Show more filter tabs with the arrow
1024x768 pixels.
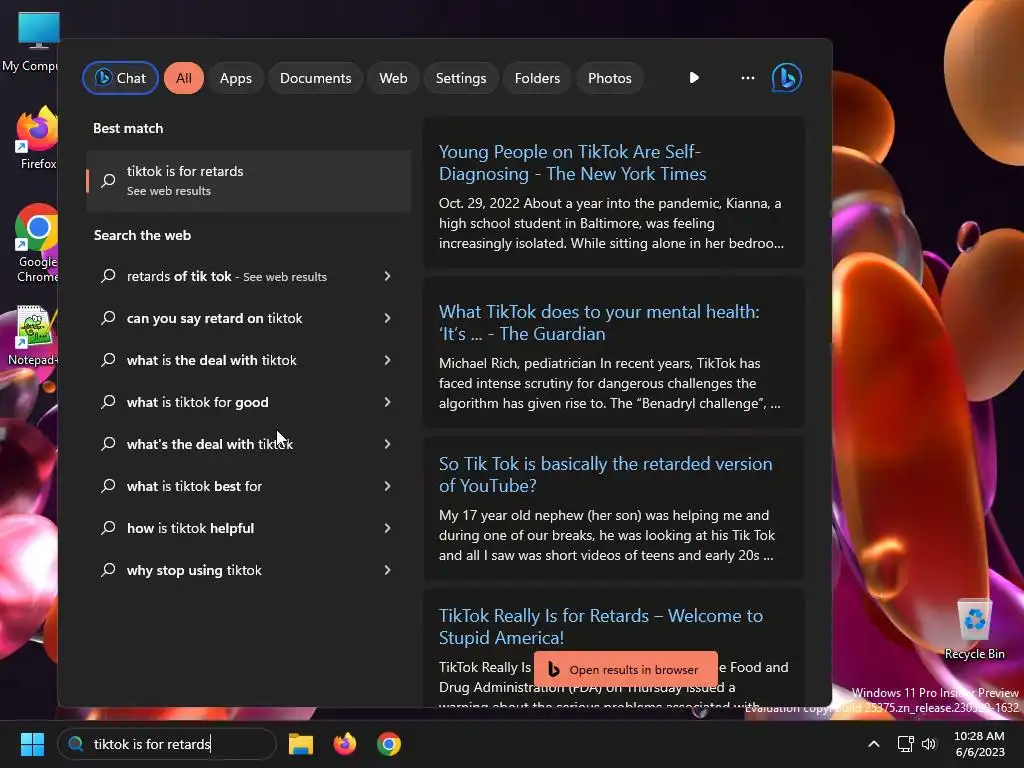pyautogui.click(x=694, y=78)
